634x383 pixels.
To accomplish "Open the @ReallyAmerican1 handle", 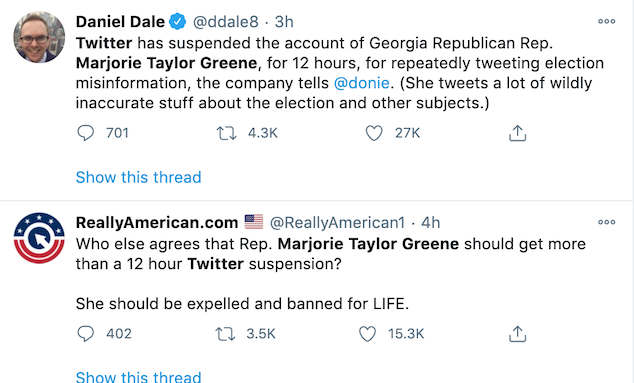I will coord(337,222).
